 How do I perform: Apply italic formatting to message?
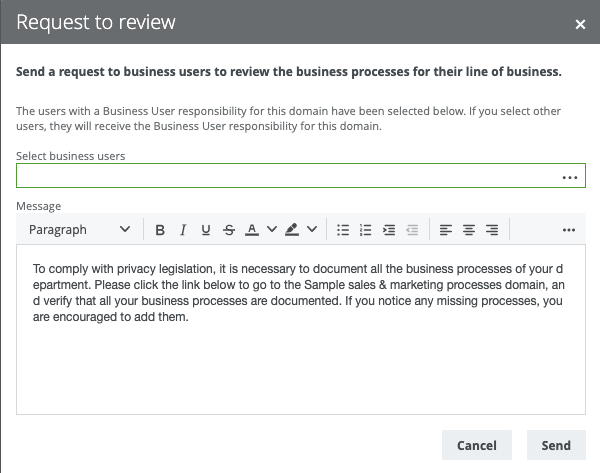click(183, 230)
